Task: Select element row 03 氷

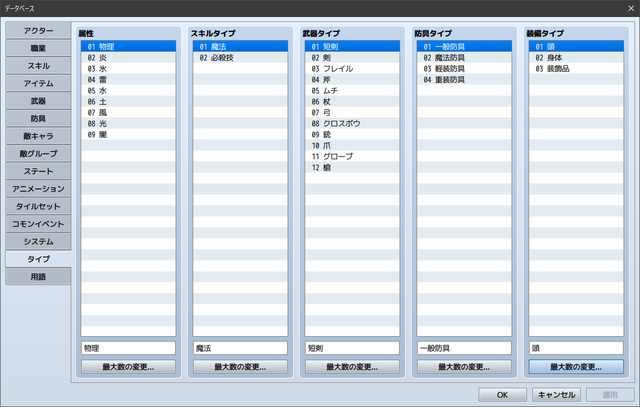Action: pyautogui.click(x=128, y=69)
